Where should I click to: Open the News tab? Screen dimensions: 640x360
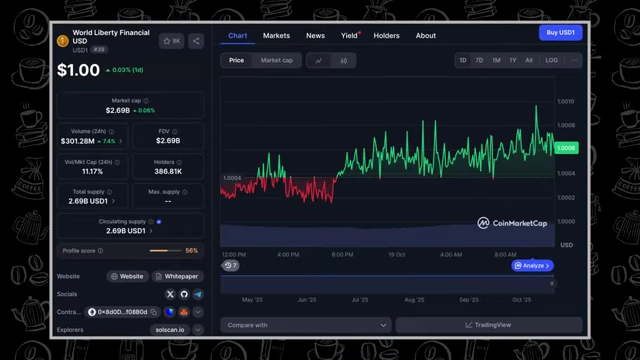click(316, 36)
